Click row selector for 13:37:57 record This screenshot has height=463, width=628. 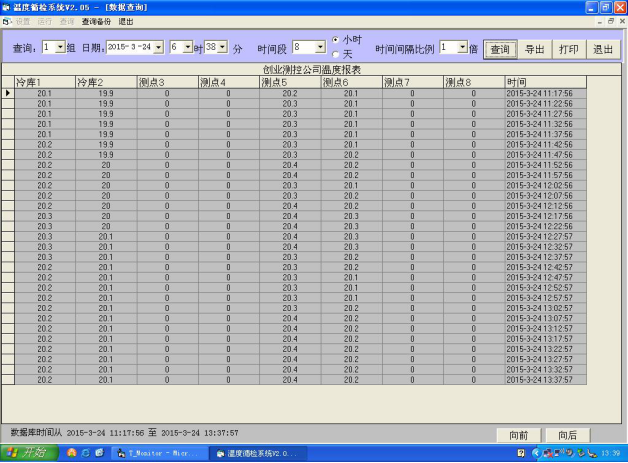tap(8, 380)
